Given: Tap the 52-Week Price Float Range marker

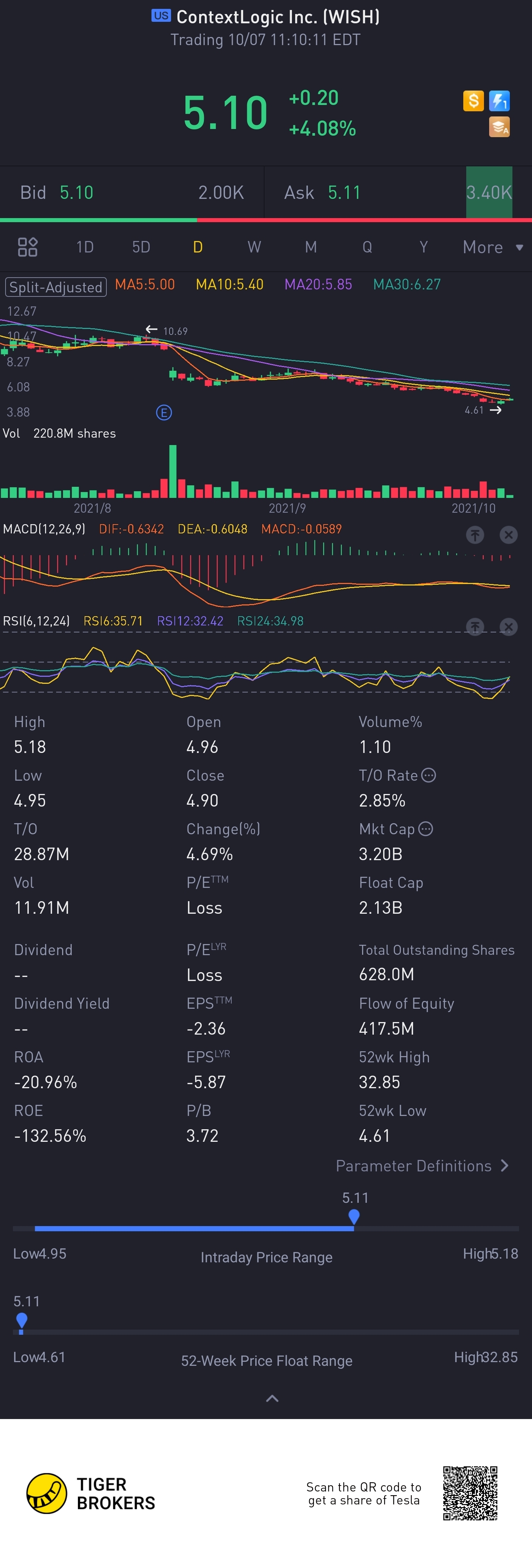Looking at the screenshot, I should pos(21,1320).
